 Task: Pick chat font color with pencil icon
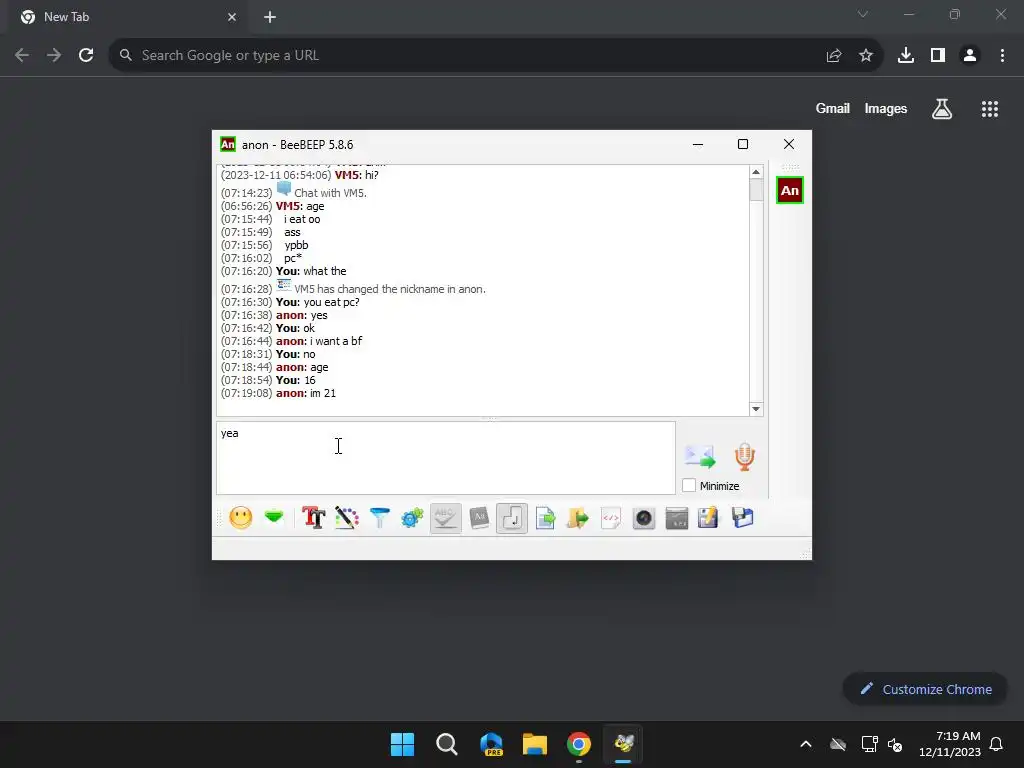click(x=347, y=518)
